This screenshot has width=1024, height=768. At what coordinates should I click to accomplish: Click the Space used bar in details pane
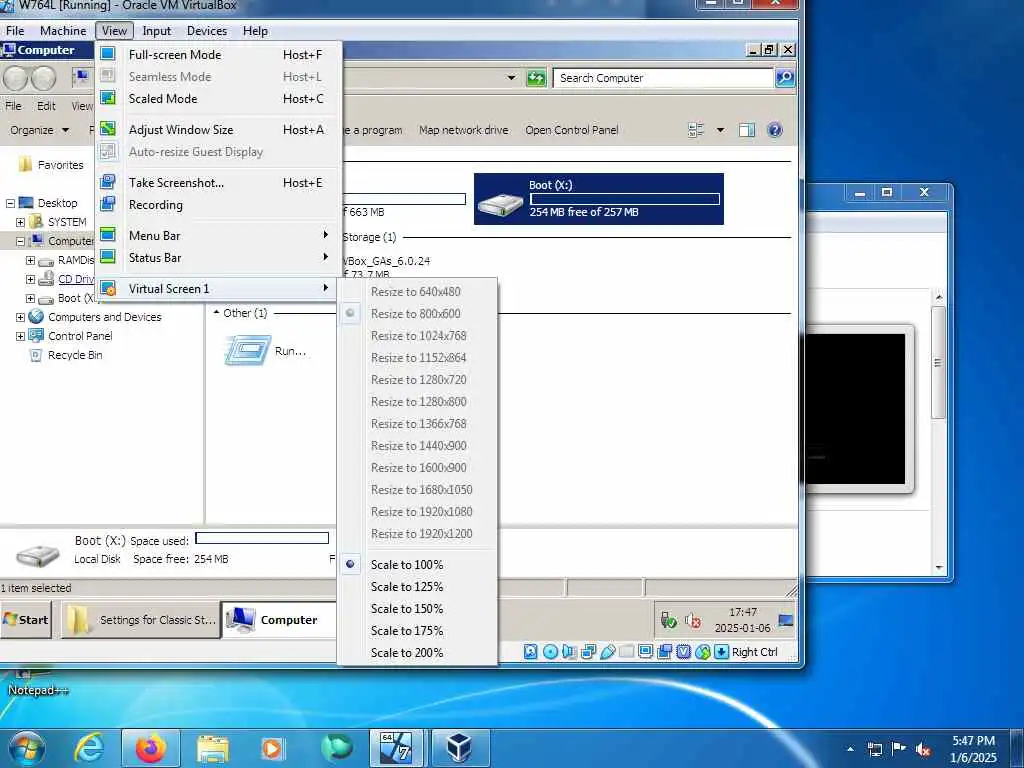pos(262,538)
